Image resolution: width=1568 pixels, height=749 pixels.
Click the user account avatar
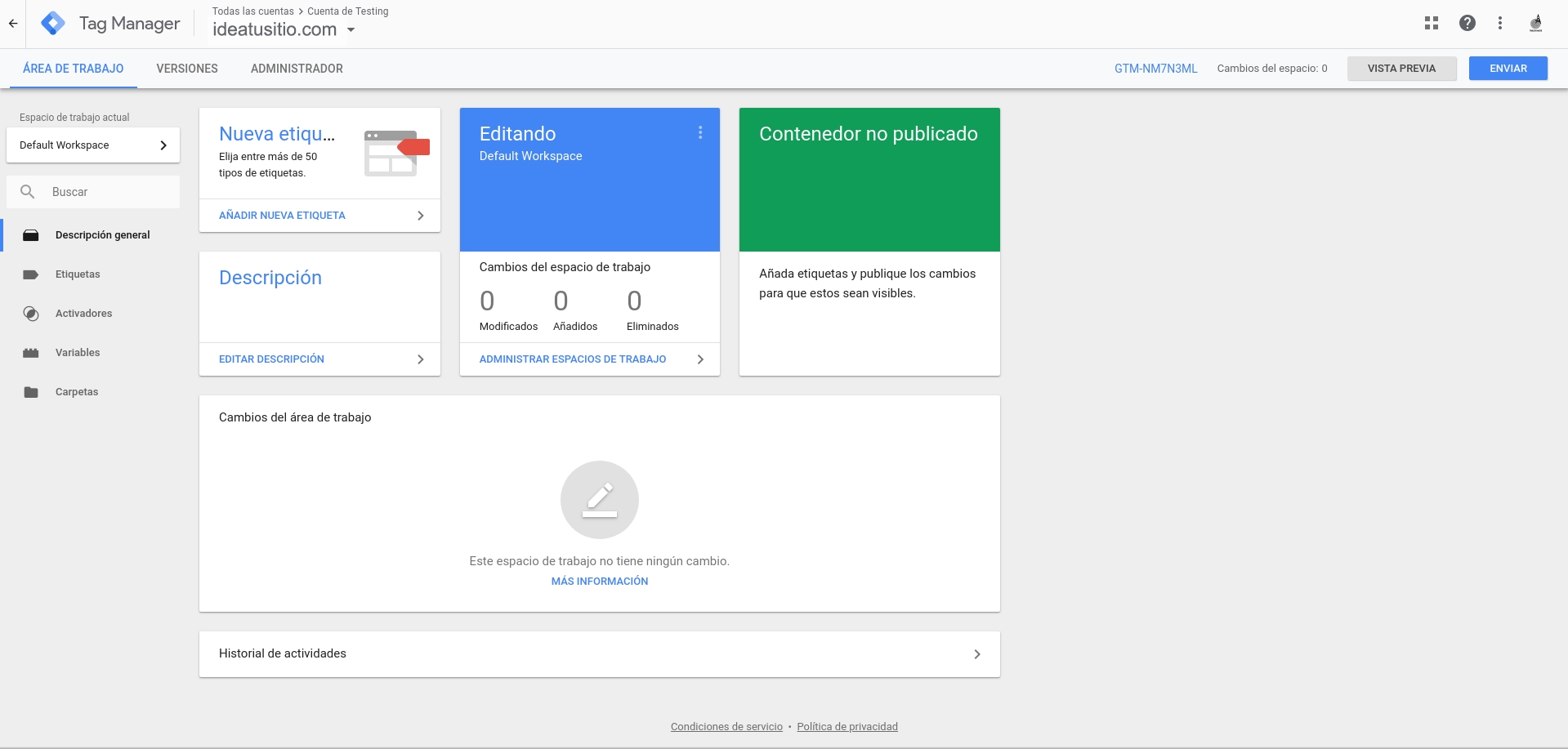click(x=1535, y=24)
